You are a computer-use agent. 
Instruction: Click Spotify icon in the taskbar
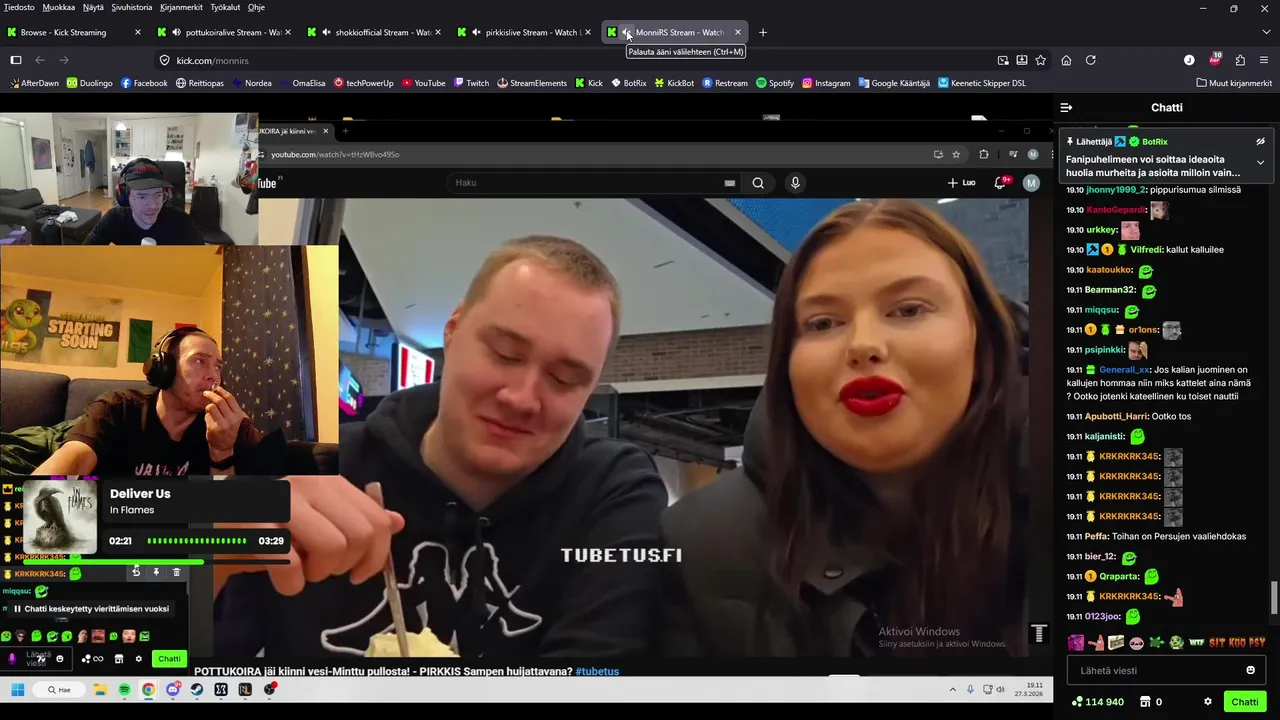click(124, 690)
